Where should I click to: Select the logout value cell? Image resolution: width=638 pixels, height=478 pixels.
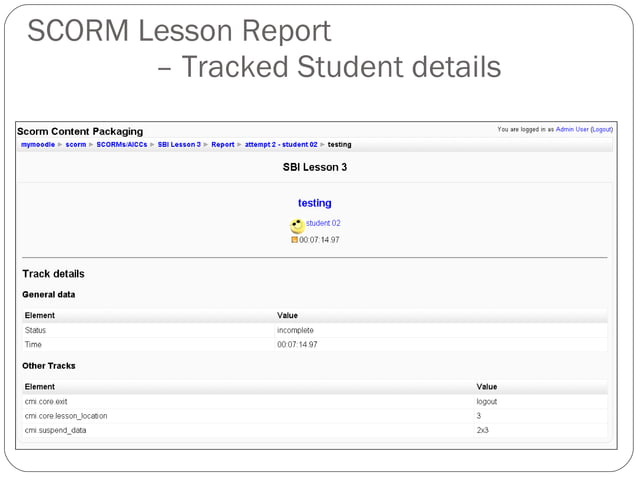pos(487,402)
